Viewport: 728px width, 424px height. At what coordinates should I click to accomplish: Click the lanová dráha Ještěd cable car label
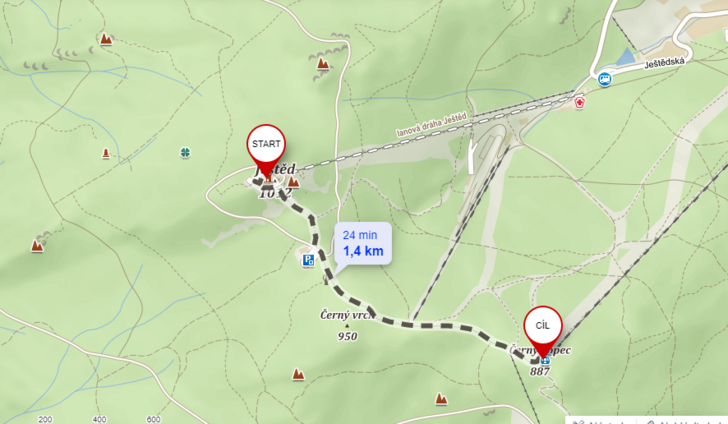pos(431,125)
